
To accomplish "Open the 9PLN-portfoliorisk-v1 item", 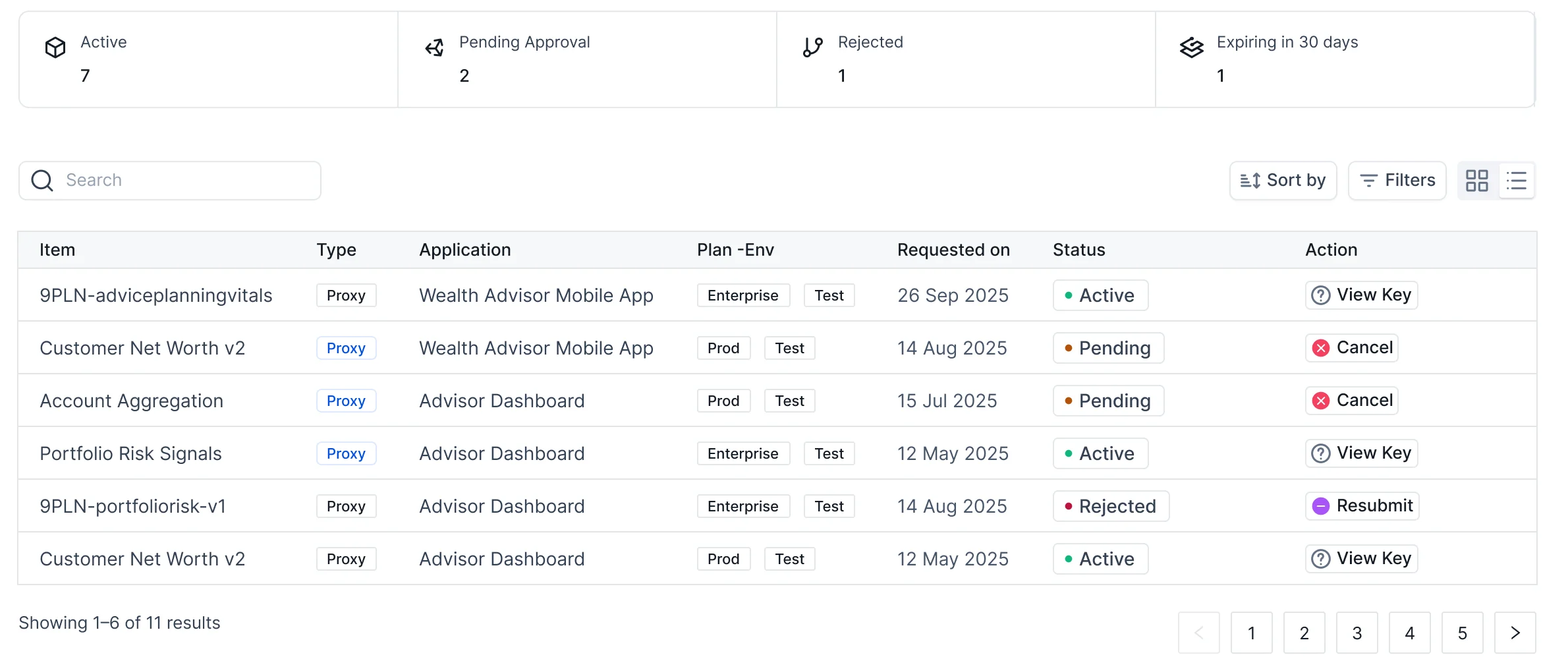I will (x=132, y=506).
